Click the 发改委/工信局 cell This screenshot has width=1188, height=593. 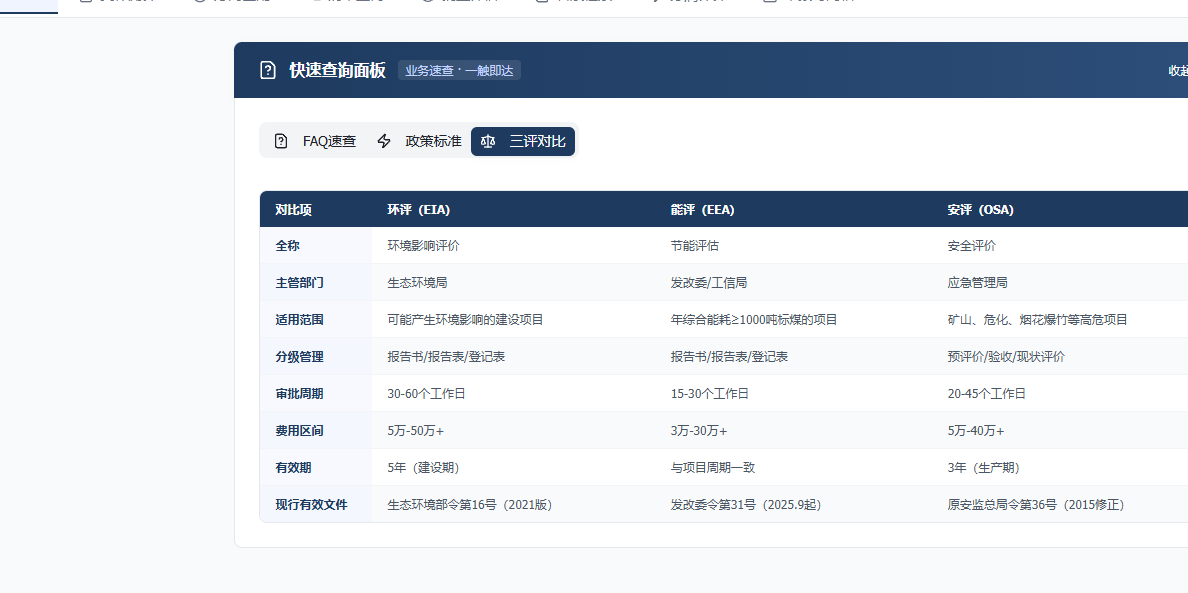click(708, 282)
